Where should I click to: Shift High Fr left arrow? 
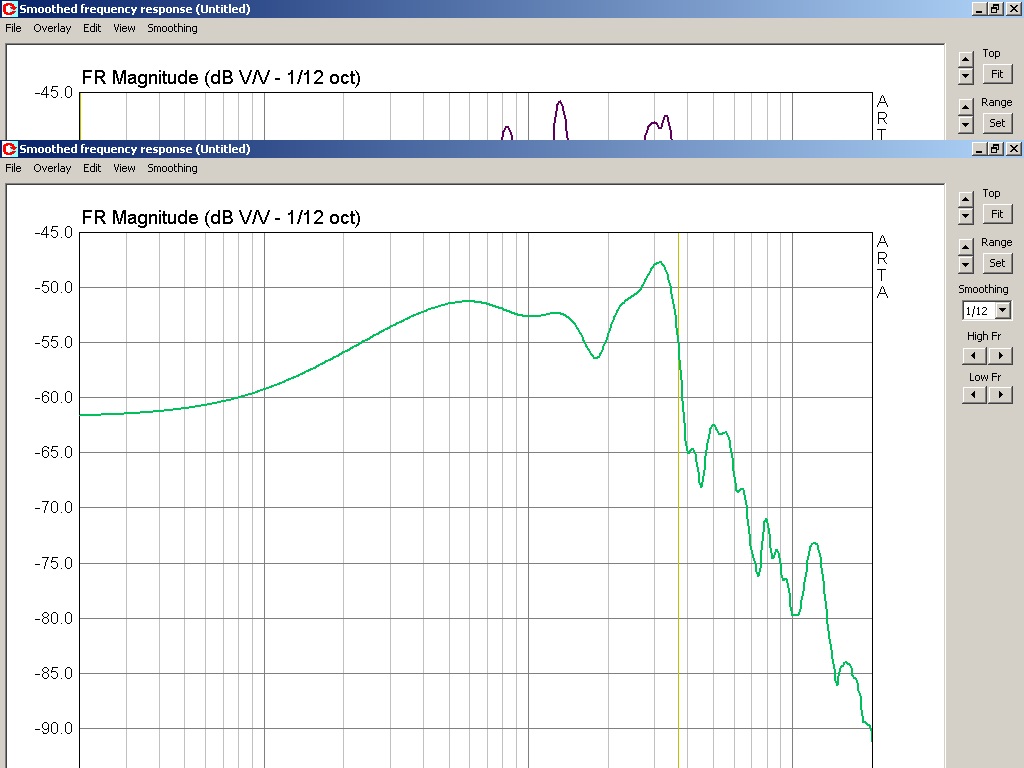(x=974, y=356)
